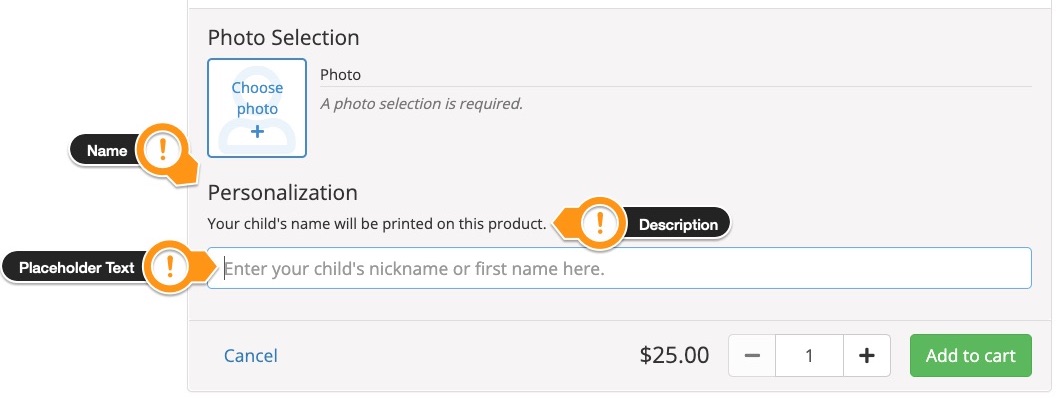The height and width of the screenshot is (399, 1061).
Task: Decrease quantity with the minus button
Action: tap(752, 356)
